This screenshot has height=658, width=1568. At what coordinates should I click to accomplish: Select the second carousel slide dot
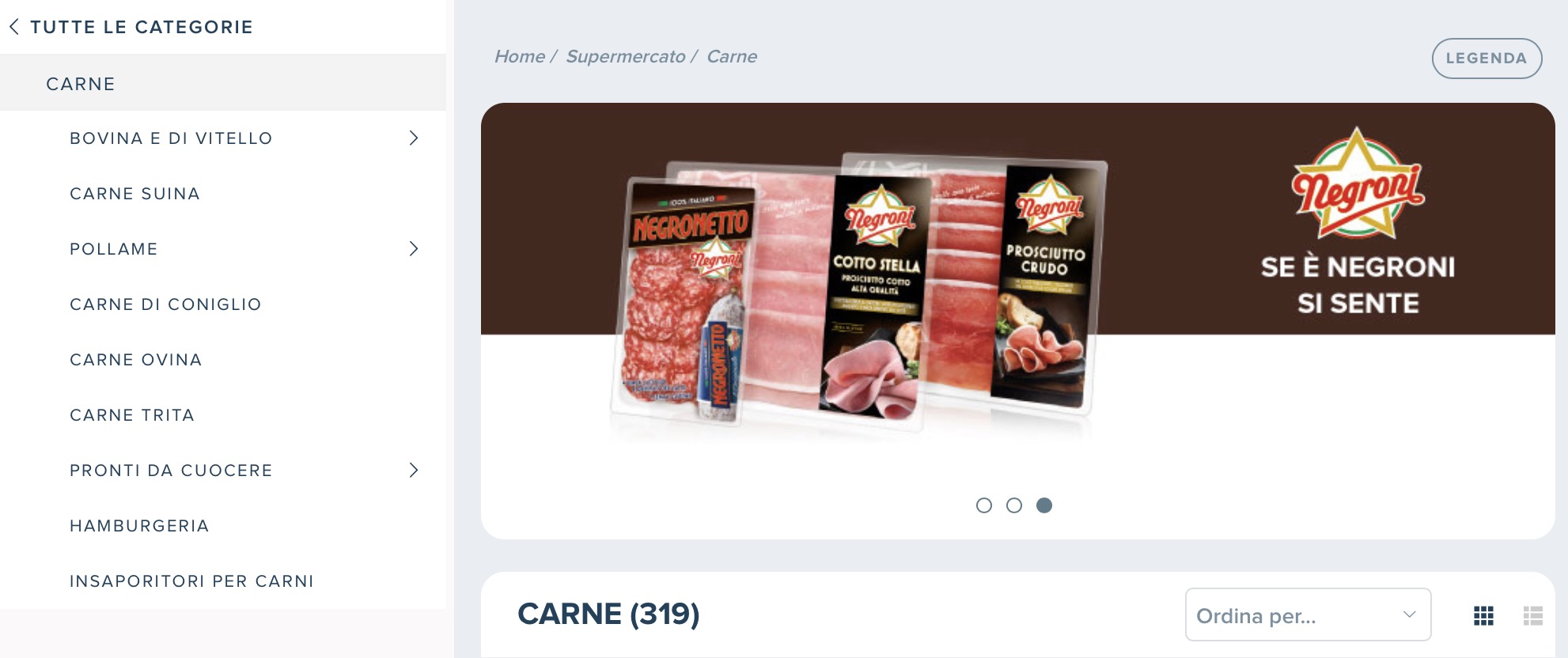click(x=1014, y=505)
